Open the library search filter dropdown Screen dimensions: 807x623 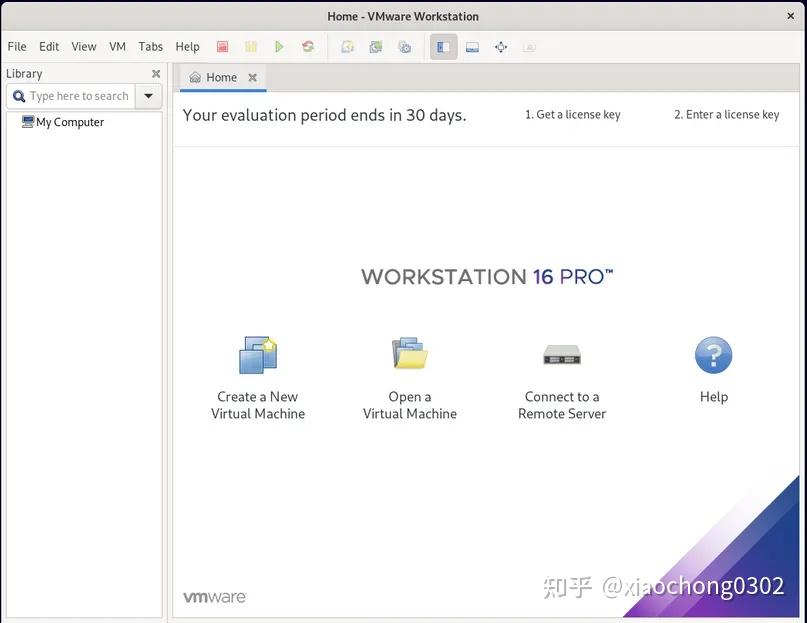tap(148, 95)
